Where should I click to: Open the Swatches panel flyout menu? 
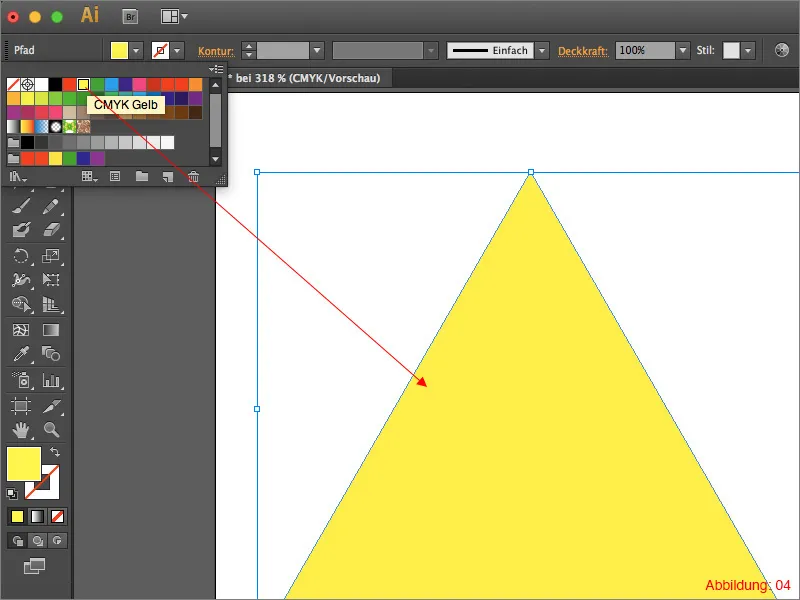point(216,69)
